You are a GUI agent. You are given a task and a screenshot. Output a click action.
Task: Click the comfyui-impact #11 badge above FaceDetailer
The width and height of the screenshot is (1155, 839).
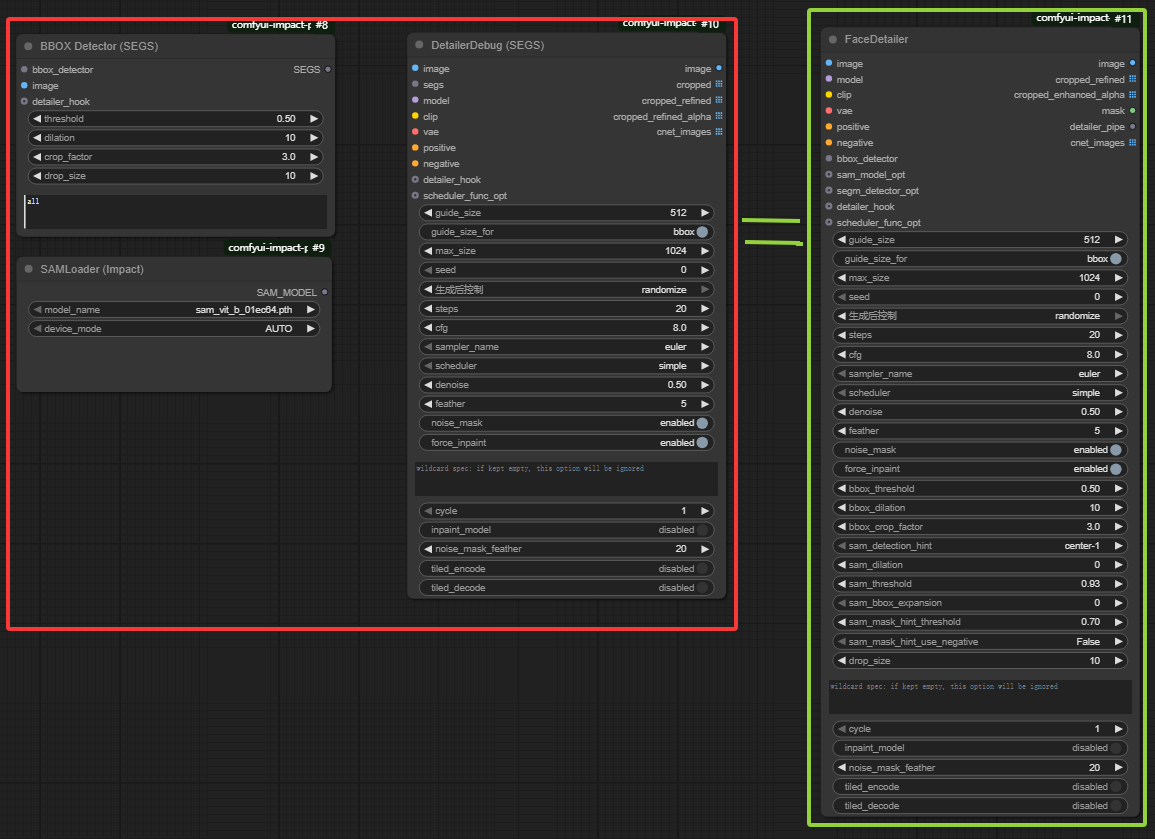coord(1084,18)
